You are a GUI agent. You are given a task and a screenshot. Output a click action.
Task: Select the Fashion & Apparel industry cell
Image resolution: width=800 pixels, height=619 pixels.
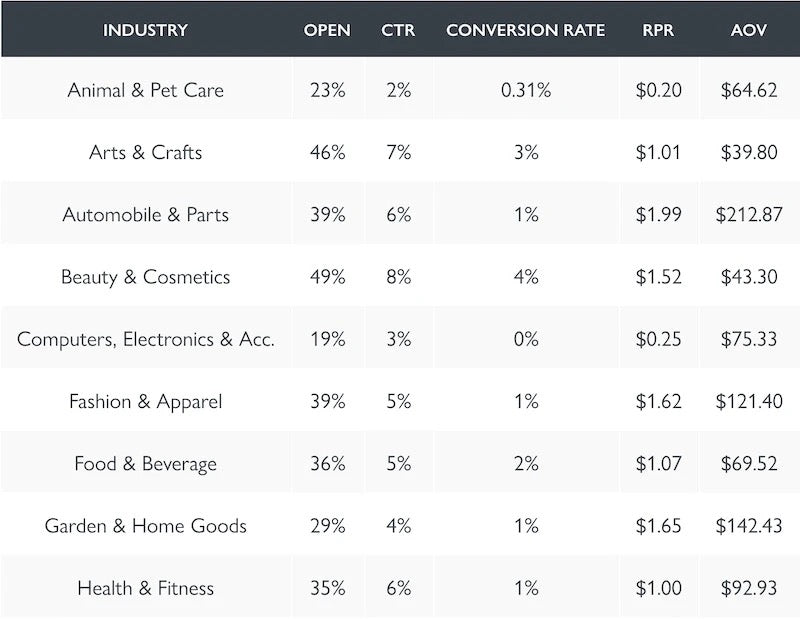145,402
